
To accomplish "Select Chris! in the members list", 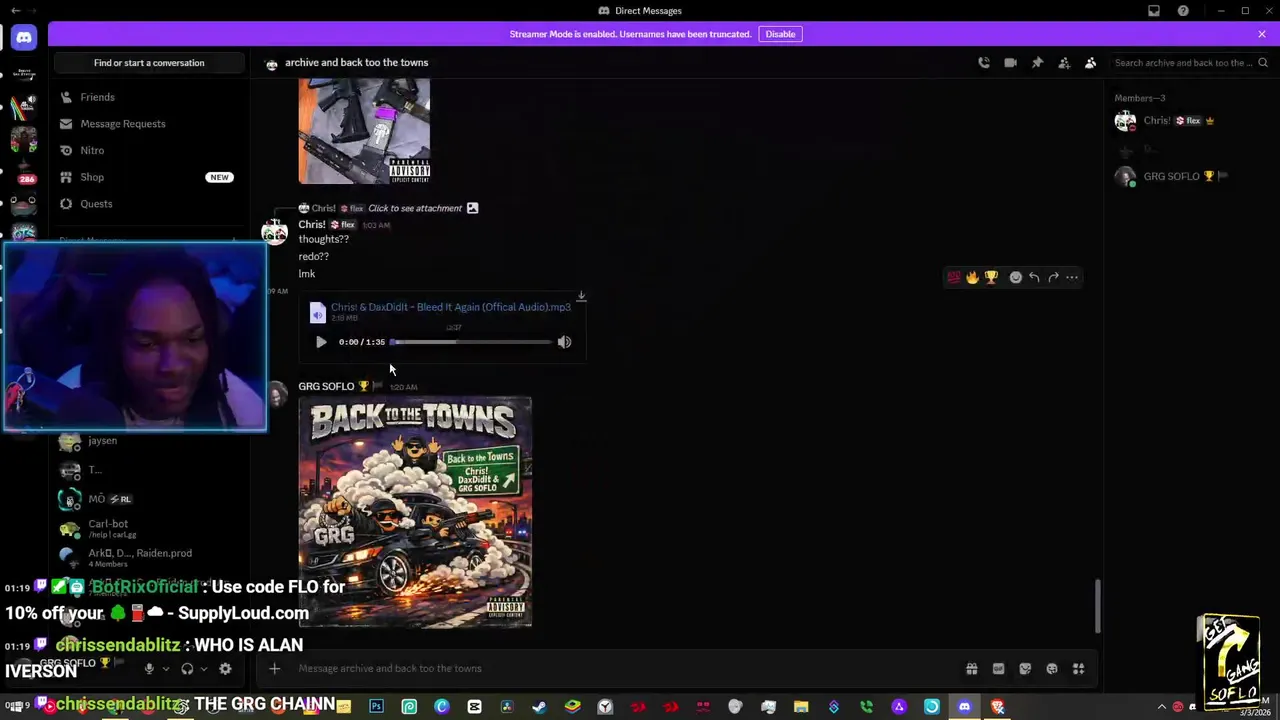I will tap(1190, 121).
